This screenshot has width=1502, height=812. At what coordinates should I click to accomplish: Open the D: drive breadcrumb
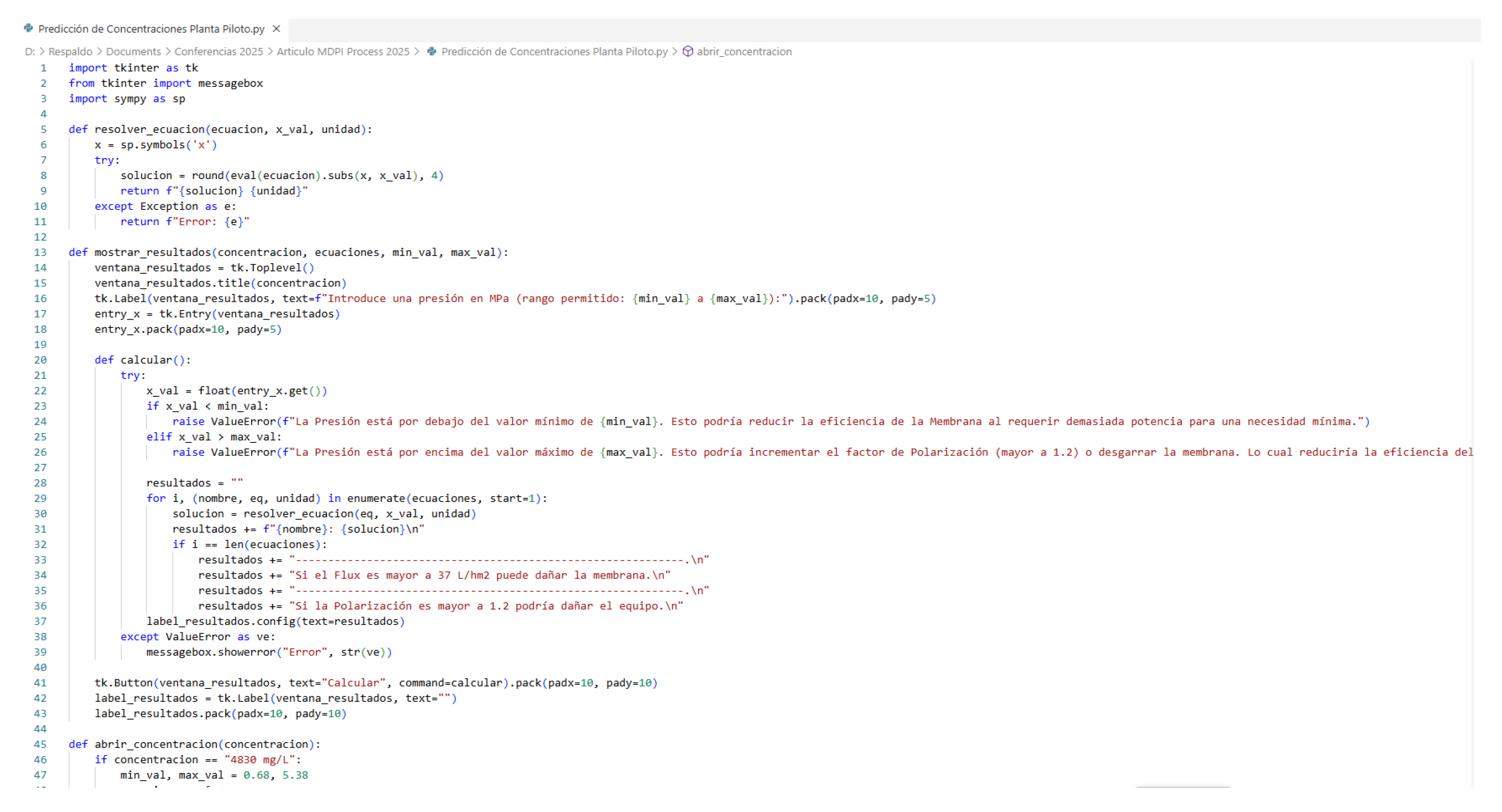point(30,51)
